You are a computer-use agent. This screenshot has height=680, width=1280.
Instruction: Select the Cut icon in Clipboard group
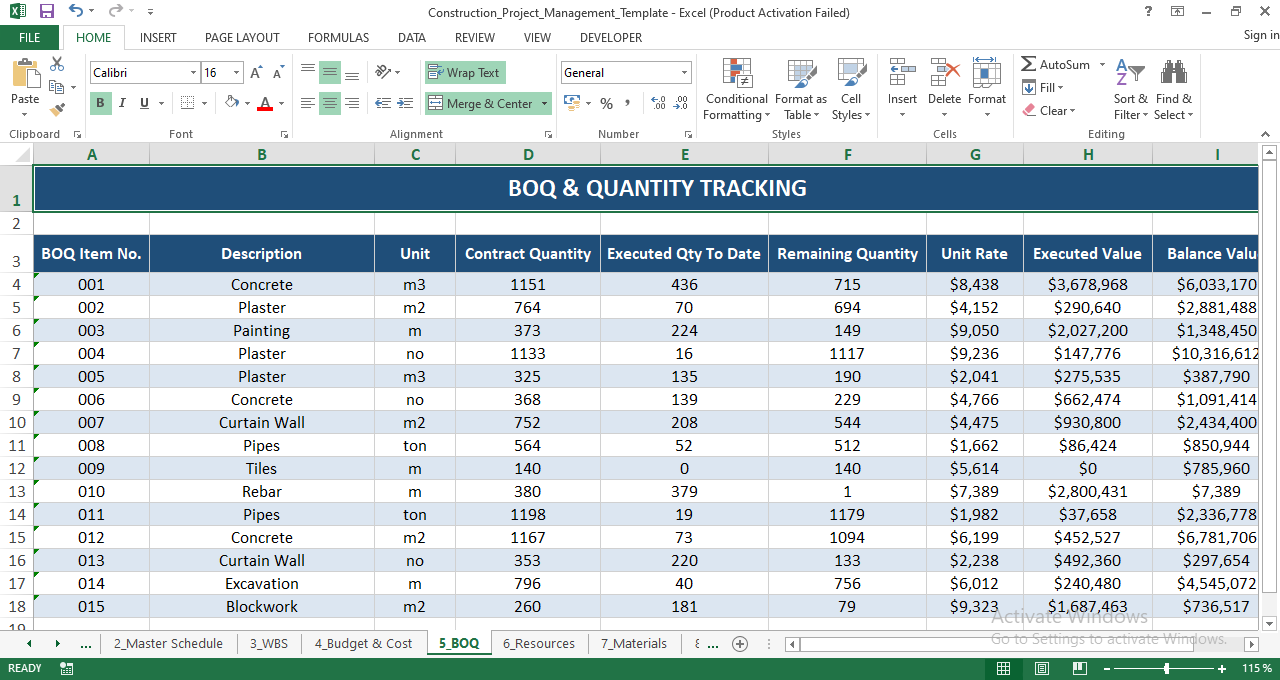pos(56,62)
